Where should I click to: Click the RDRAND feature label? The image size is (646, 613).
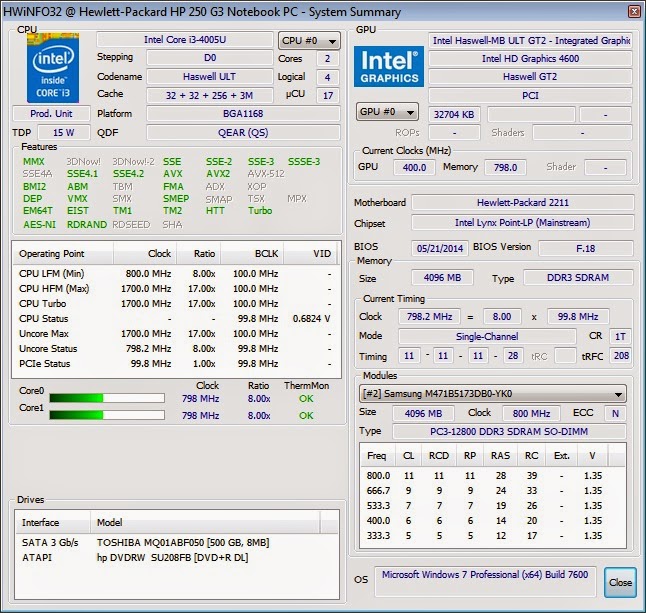87,225
